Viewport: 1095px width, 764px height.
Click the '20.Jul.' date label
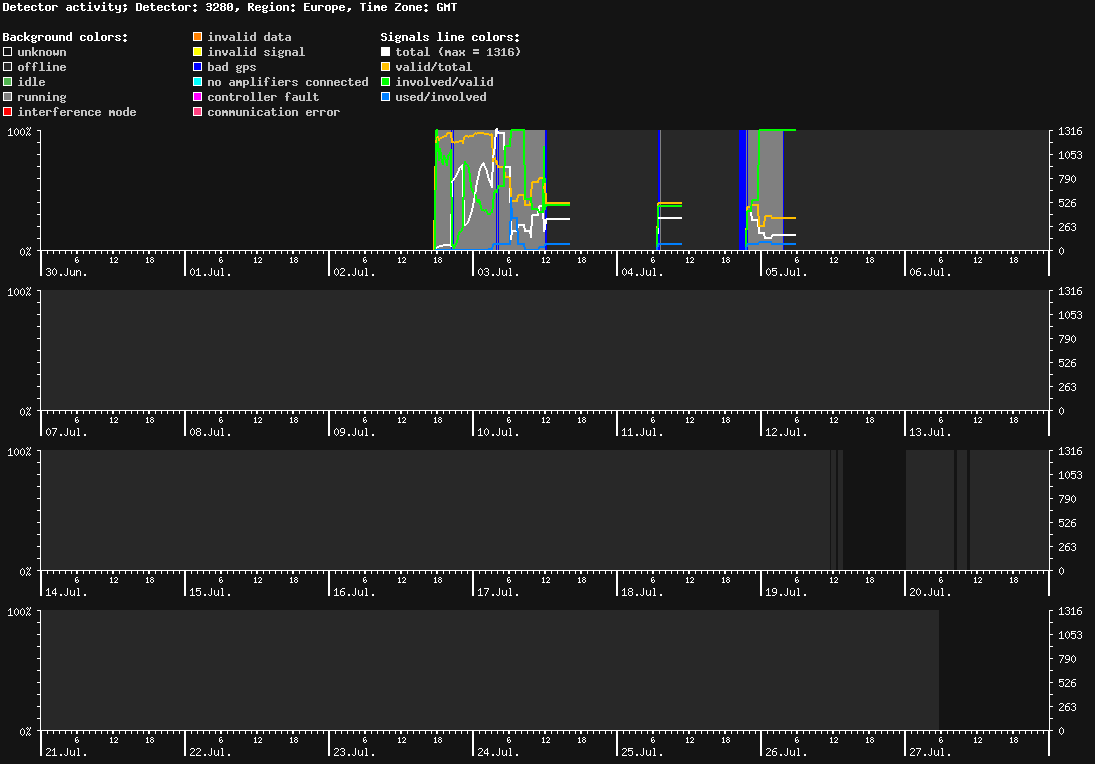930,592
